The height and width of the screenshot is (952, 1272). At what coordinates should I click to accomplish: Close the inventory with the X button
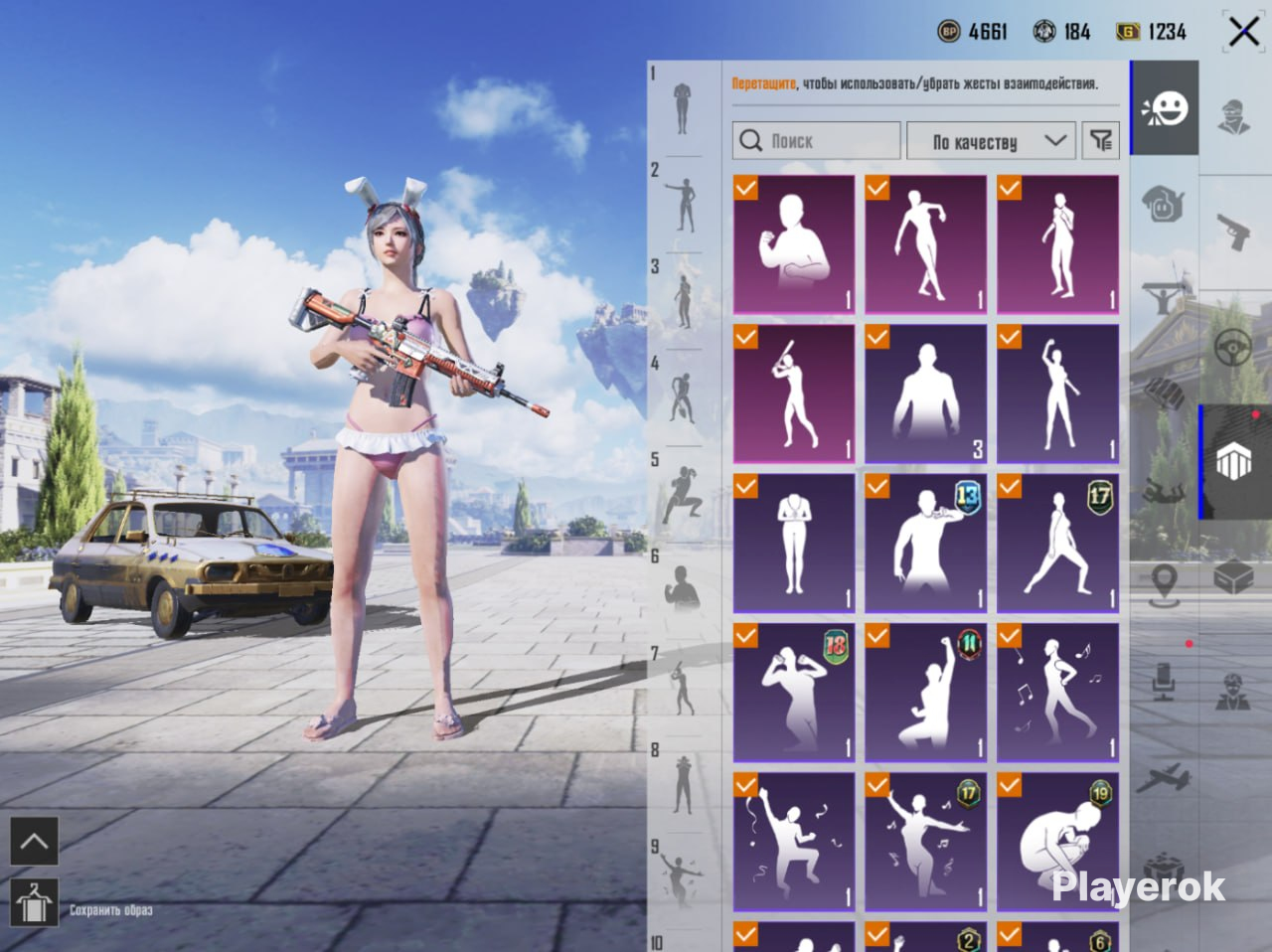(1243, 32)
